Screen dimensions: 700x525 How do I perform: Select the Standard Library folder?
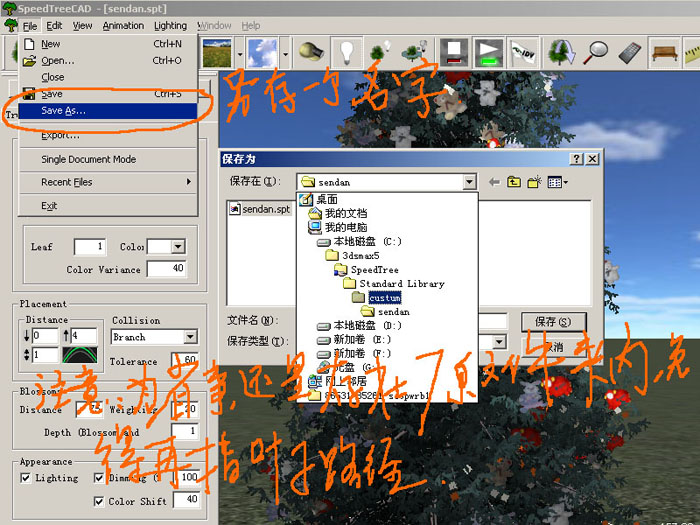click(394, 283)
